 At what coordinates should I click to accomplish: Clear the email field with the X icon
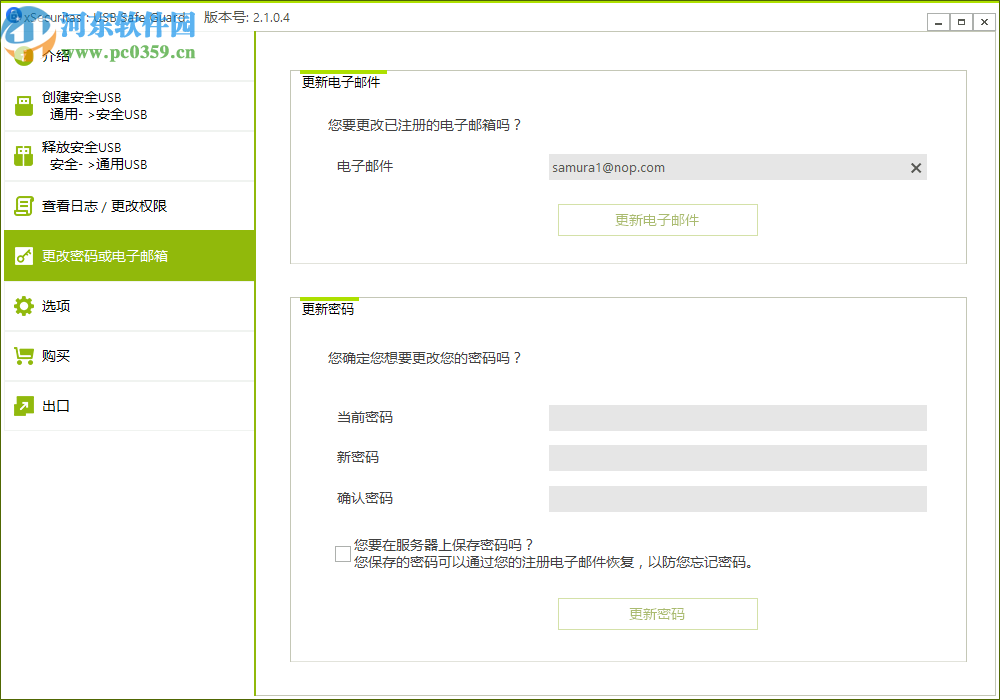(915, 167)
